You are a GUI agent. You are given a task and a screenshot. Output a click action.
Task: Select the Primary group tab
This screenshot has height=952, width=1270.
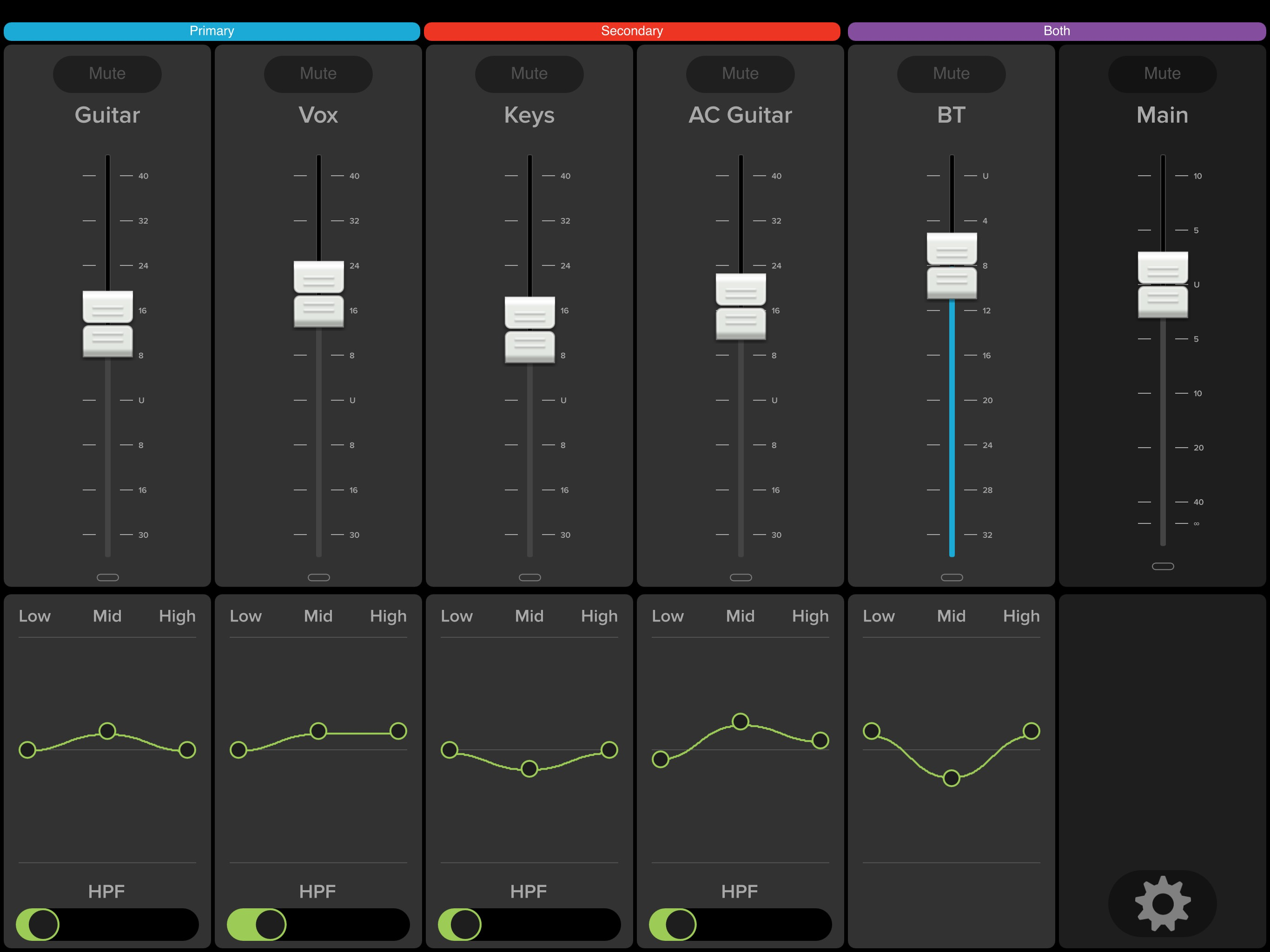pos(212,31)
